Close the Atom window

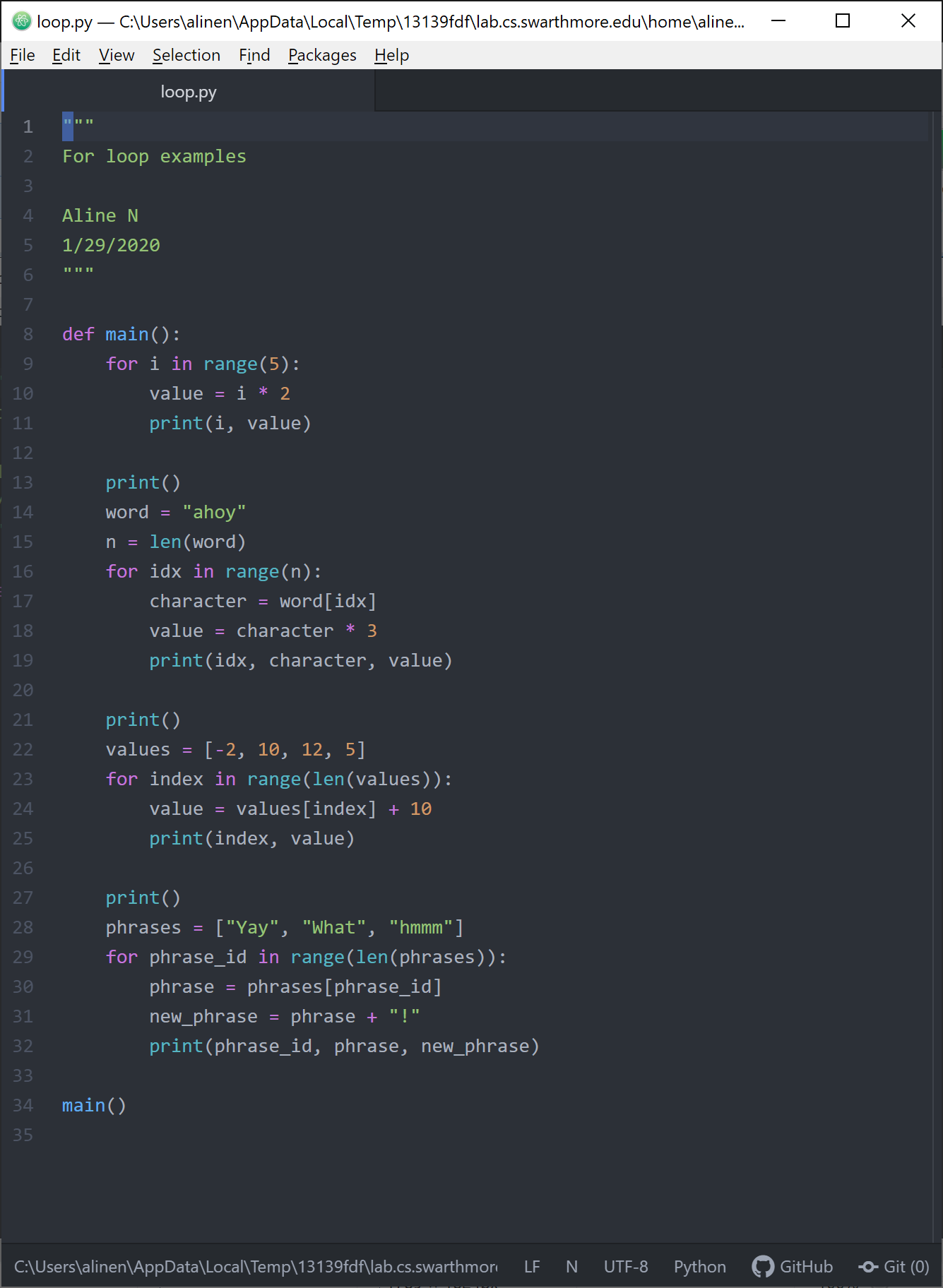pyautogui.click(x=908, y=21)
